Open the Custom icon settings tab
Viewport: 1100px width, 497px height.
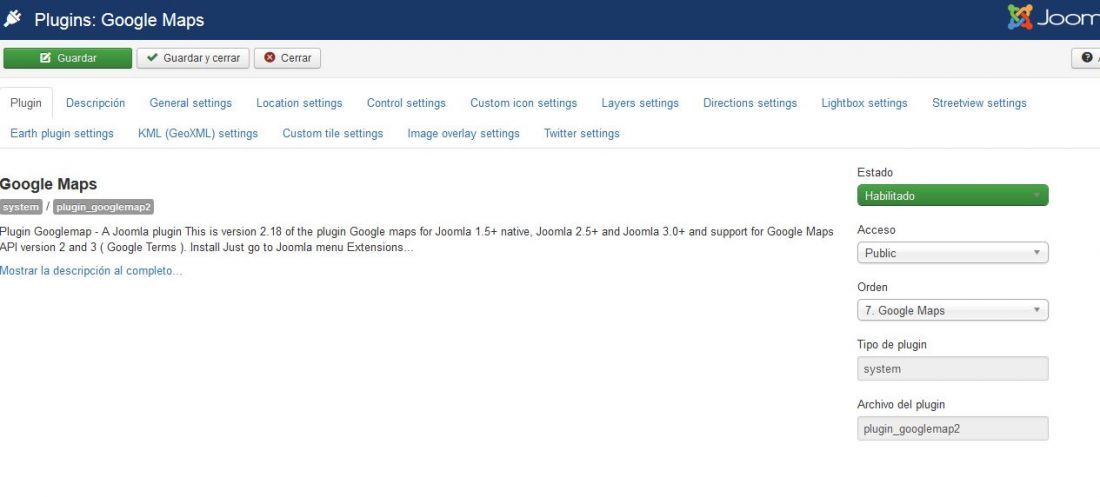[x=523, y=103]
